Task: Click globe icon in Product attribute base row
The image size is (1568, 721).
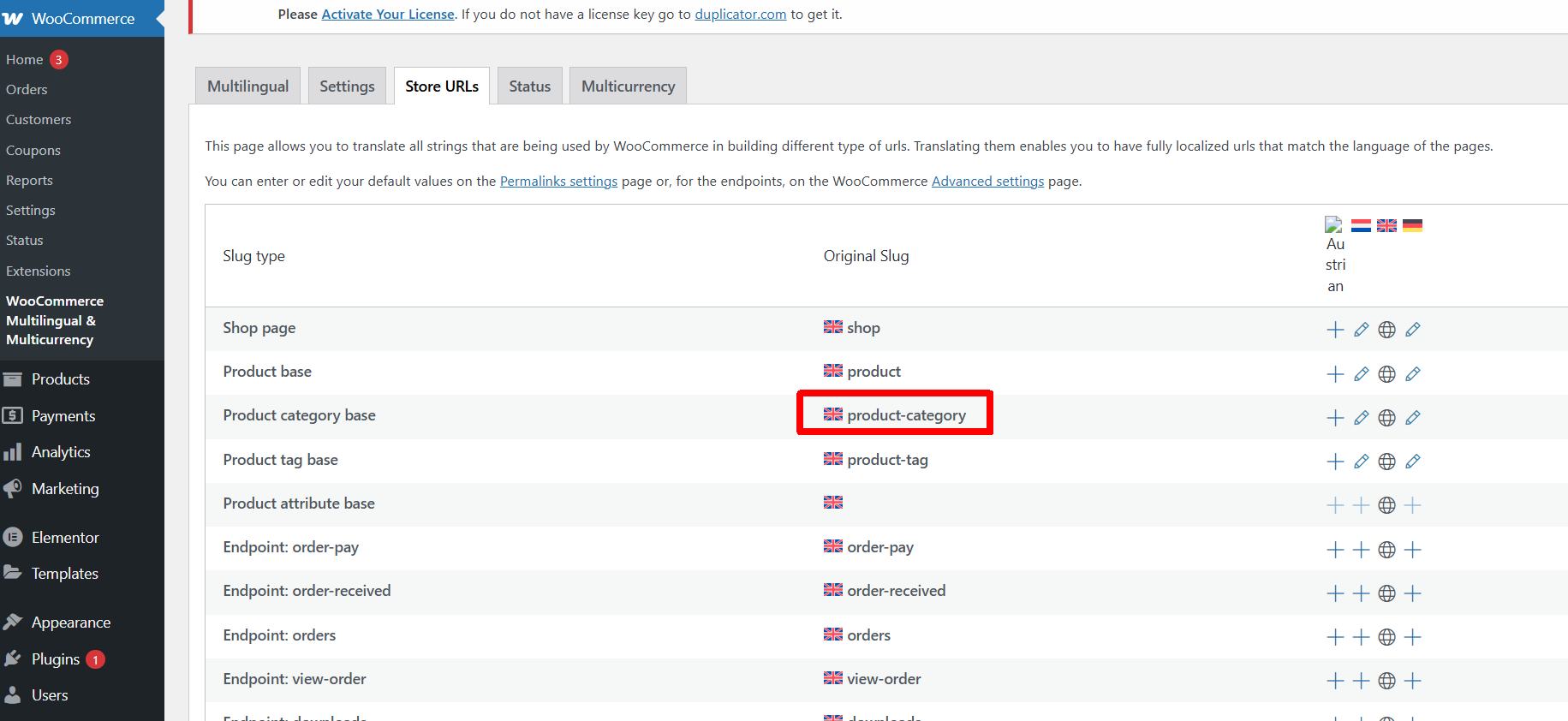Action: click(x=1387, y=505)
